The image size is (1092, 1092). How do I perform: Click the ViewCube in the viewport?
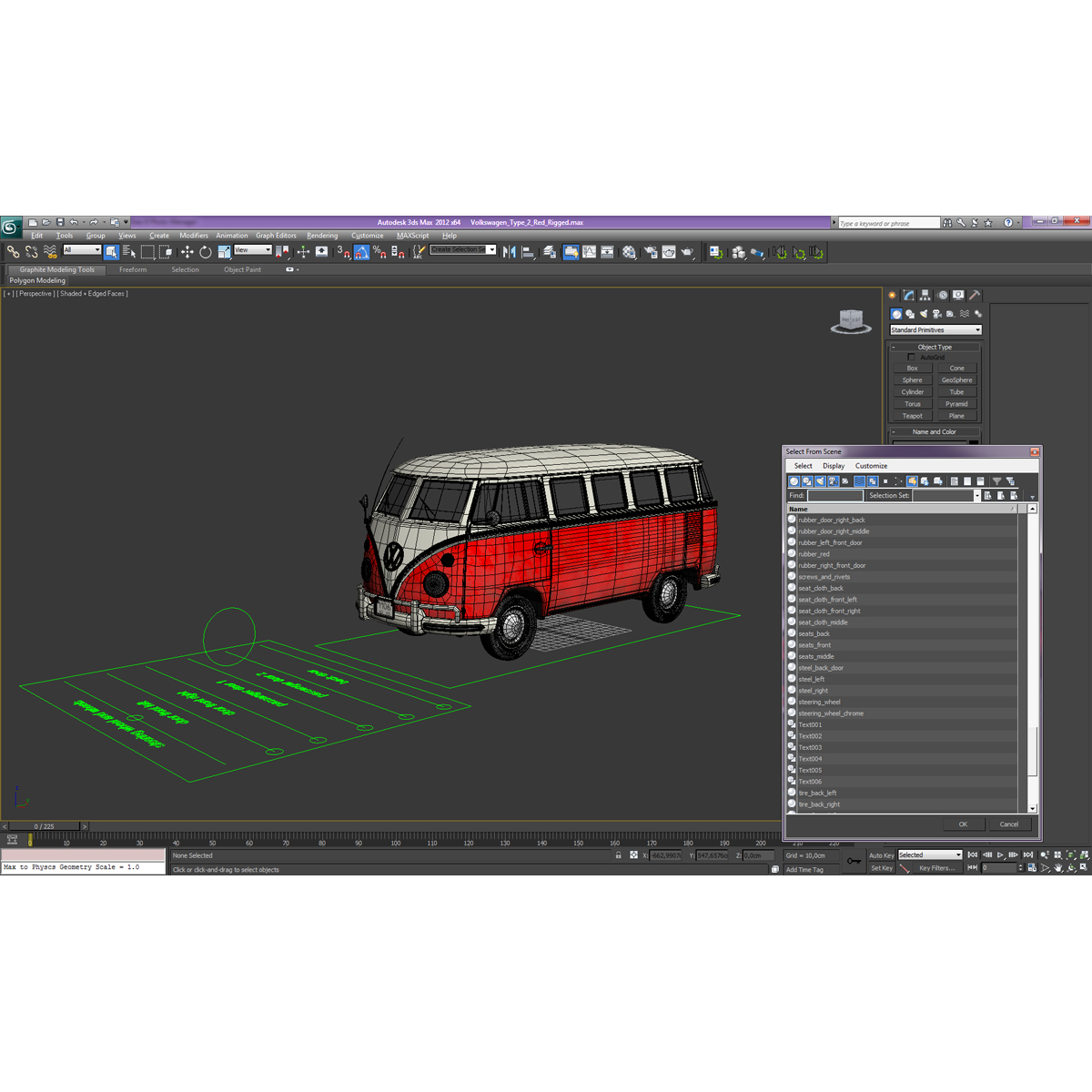pyautogui.click(x=851, y=320)
